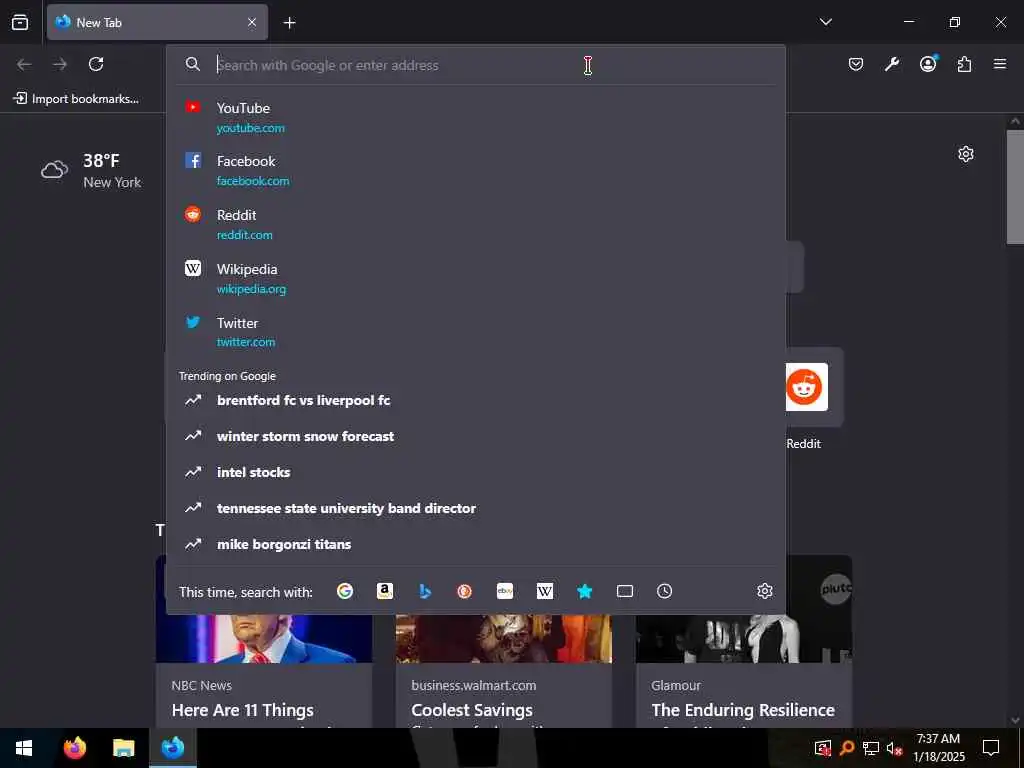Expand the list all tabs chevron
This screenshot has width=1024, height=768.
(x=825, y=22)
